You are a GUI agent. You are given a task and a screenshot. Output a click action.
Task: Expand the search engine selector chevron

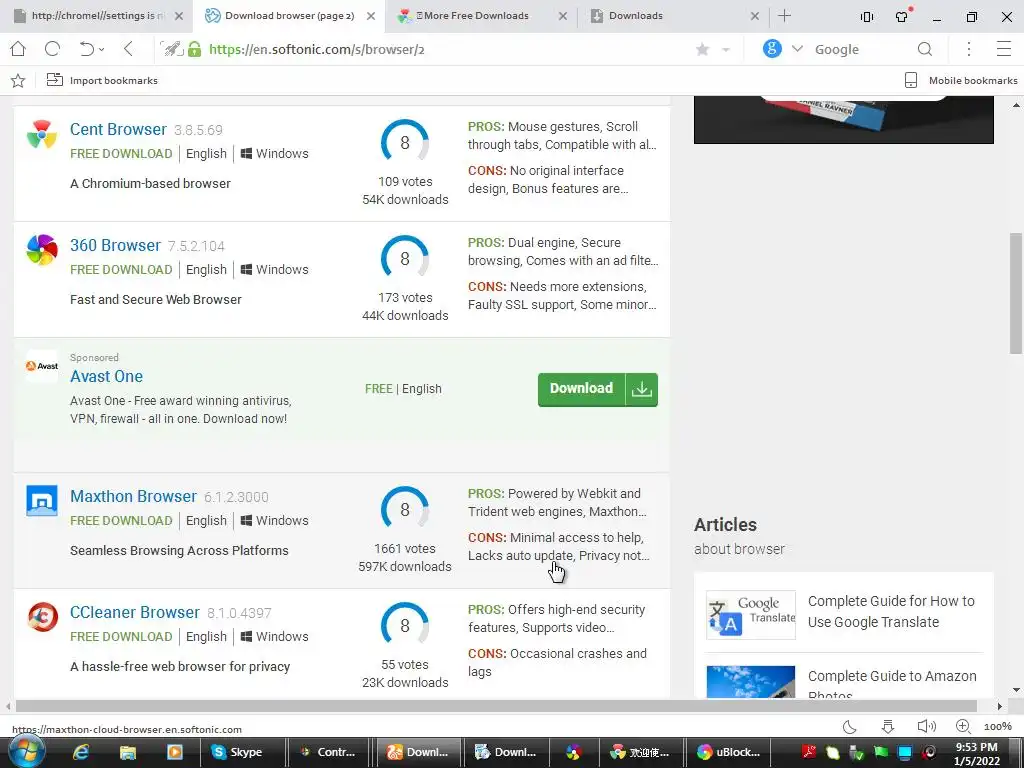coord(797,49)
